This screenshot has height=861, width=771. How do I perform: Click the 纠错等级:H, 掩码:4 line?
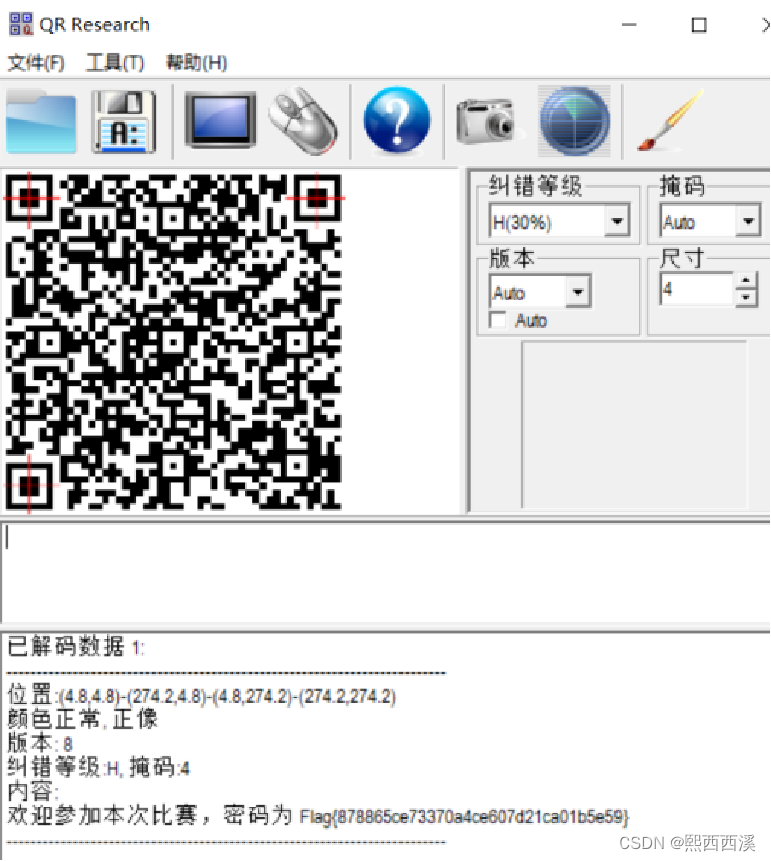tap(99, 767)
